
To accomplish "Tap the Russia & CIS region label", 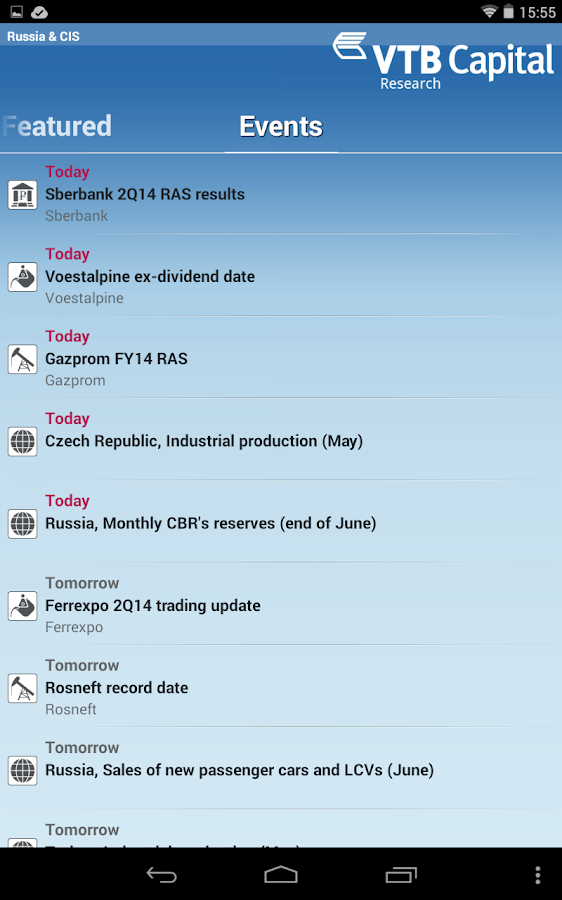I will click(x=43, y=36).
